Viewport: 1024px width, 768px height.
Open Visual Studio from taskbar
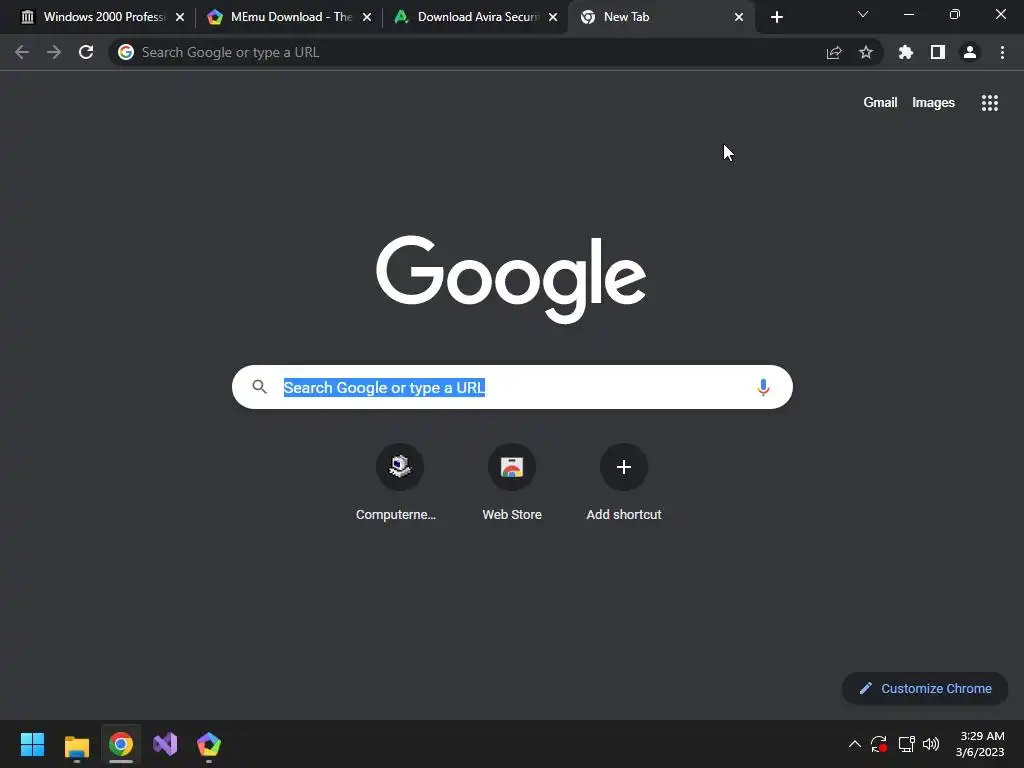tap(165, 744)
